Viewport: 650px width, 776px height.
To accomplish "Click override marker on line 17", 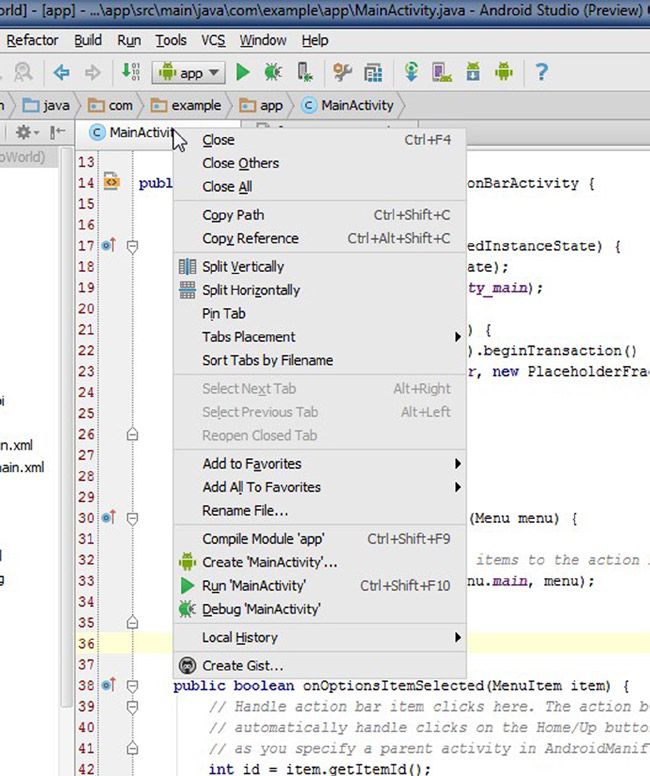I will coord(108,244).
